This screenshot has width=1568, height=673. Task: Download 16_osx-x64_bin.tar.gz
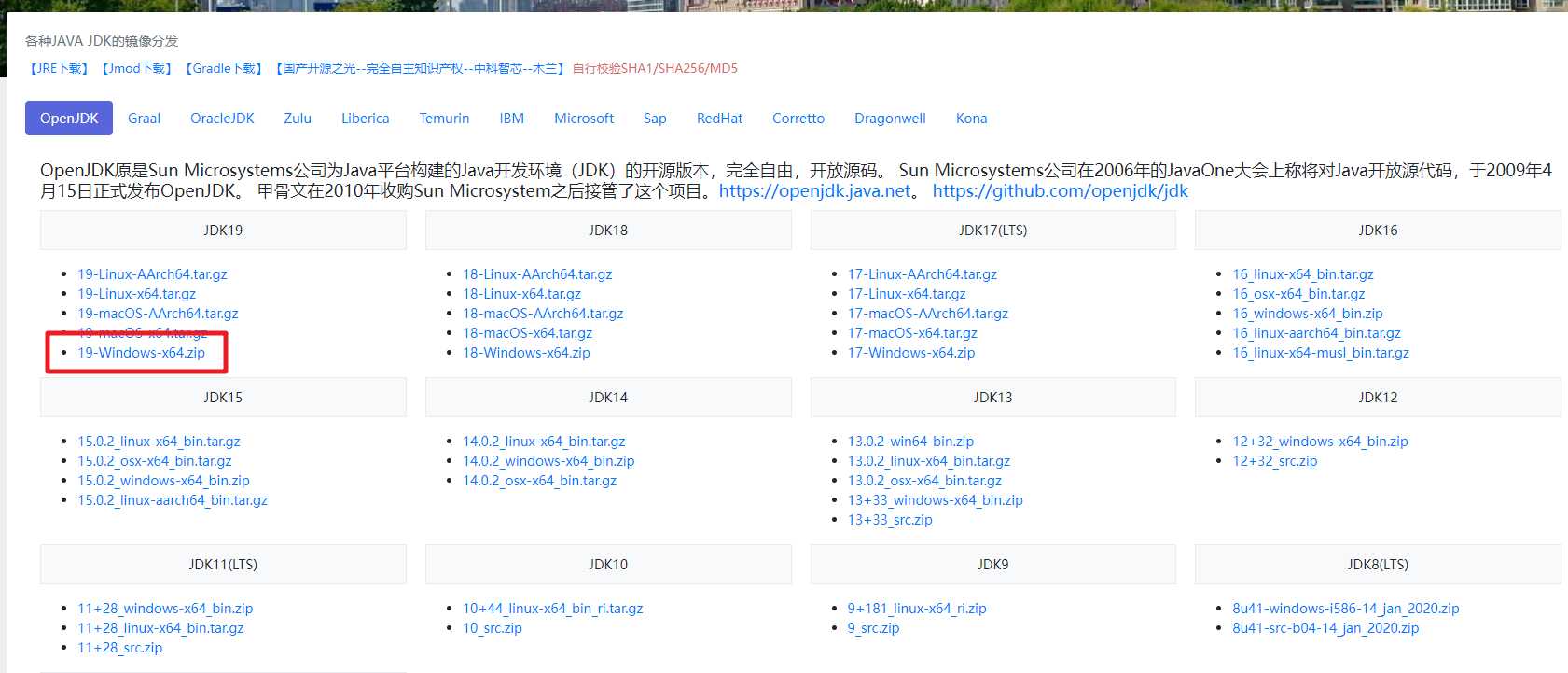coord(1298,294)
